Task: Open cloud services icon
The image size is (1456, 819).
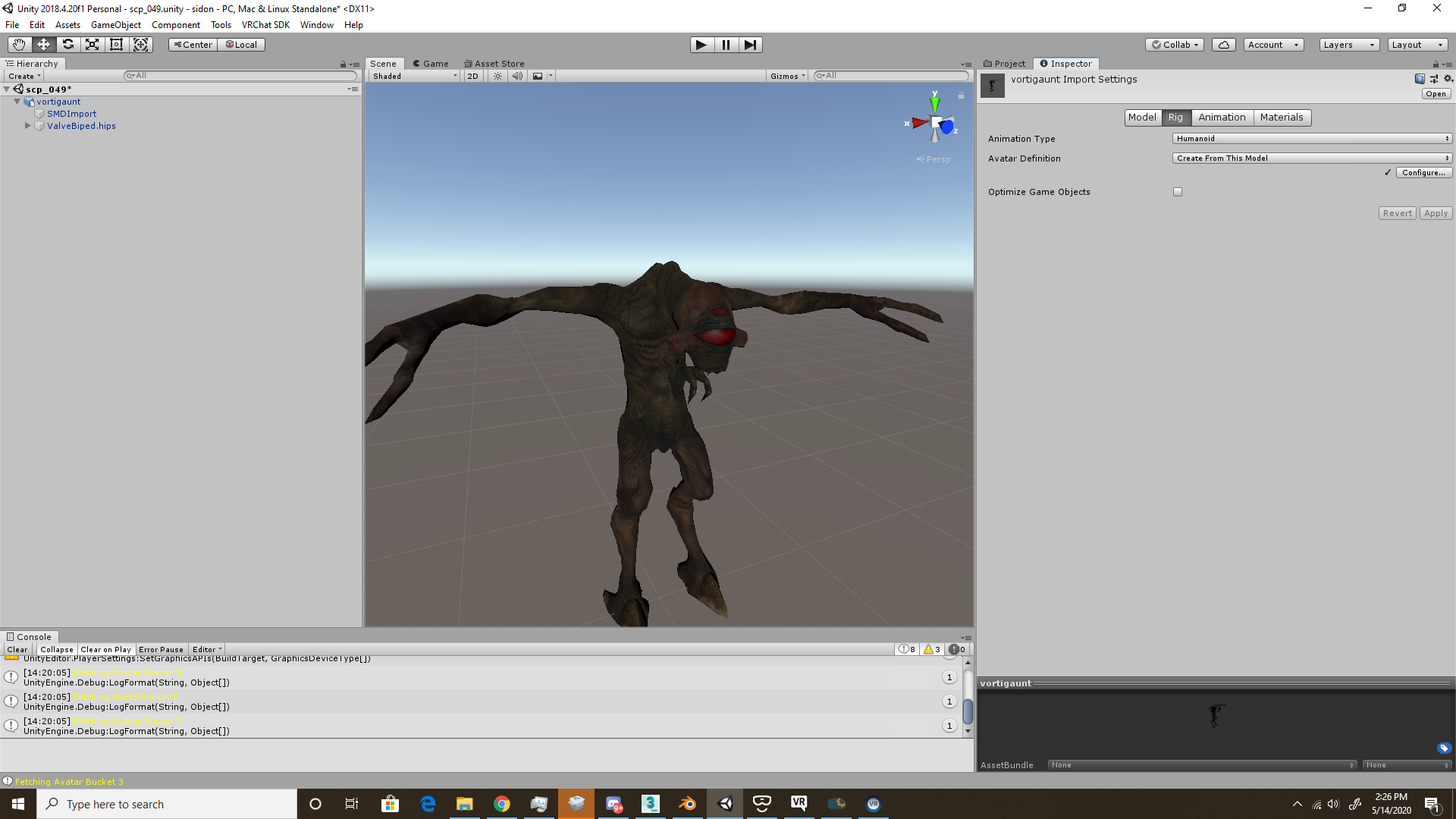Action: click(x=1223, y=45)
